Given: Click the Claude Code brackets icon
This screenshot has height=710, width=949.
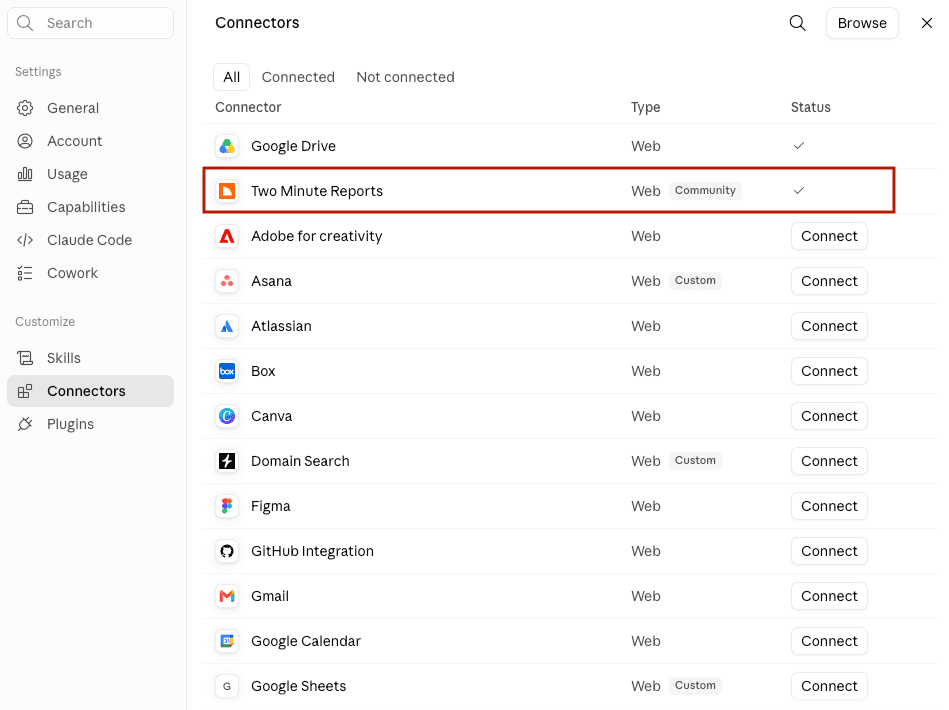Looking at the screenshot, I should click(25, 240).
